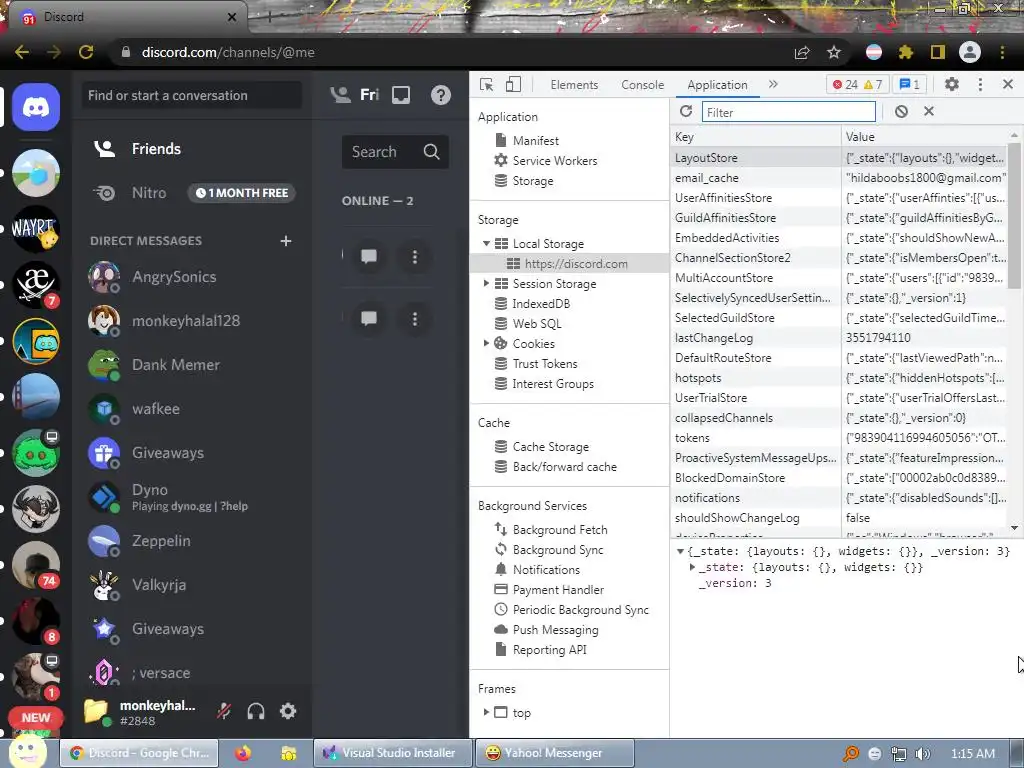
Task: Open Interest Groups entry
Action: [x=552, y=384]
